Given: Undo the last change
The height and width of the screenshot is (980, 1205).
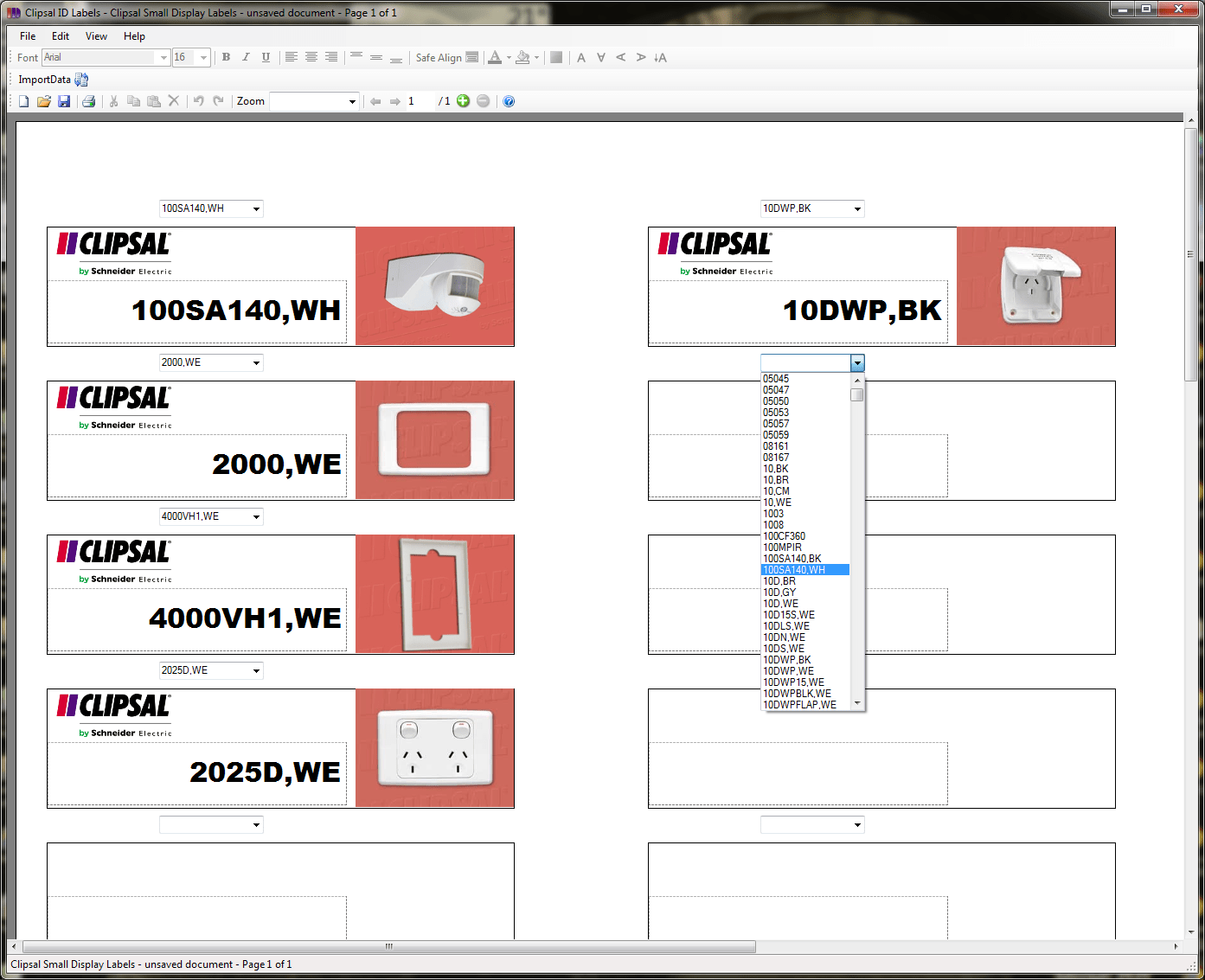Looking at the screenshot, I should pyautogui.click(x=198, y=101).
